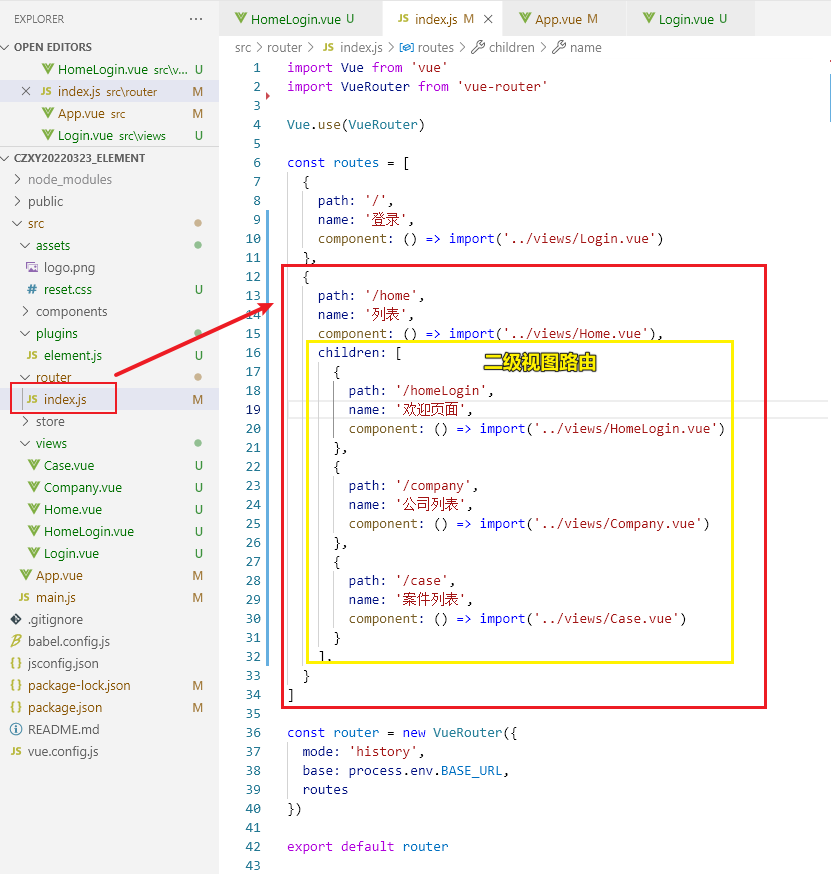Open element.js in plugins

pyautogui.click(x=72, y=355)
